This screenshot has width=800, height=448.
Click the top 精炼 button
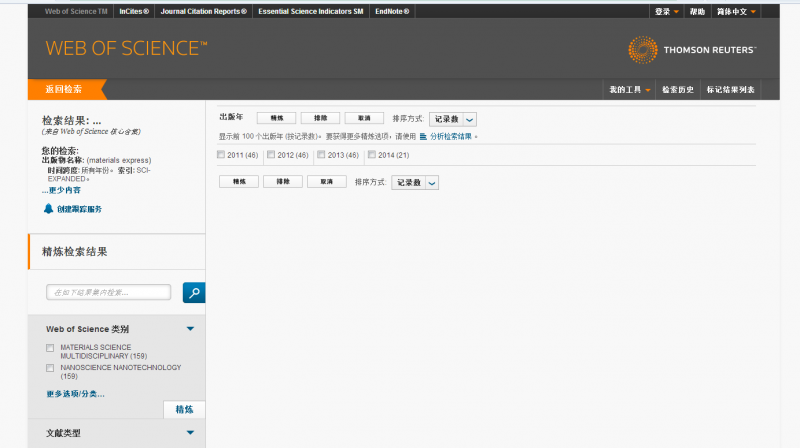pos(277,118)
